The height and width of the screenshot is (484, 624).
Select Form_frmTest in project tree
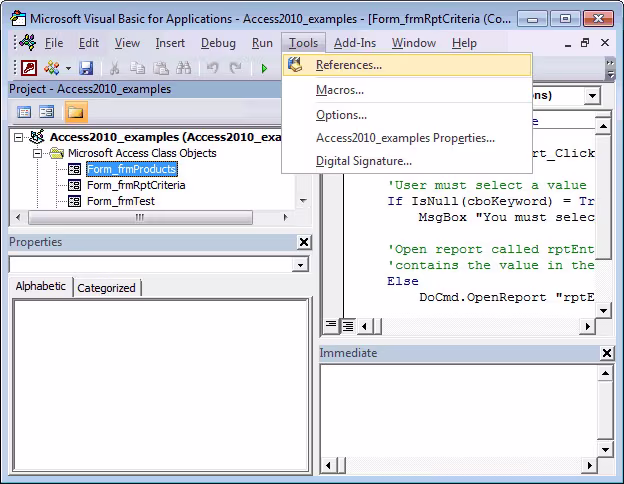pos(121,201)
